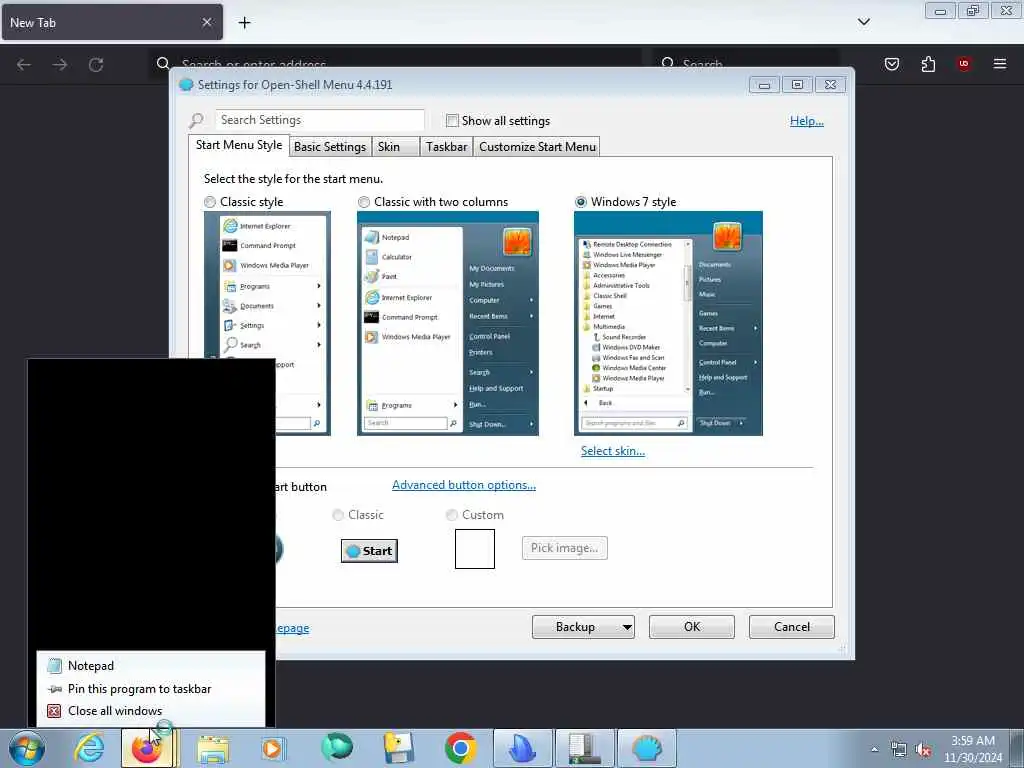Minimize the Open-Shell settings dialog
The image size is (1024, 768).
(x=764, y=85)
